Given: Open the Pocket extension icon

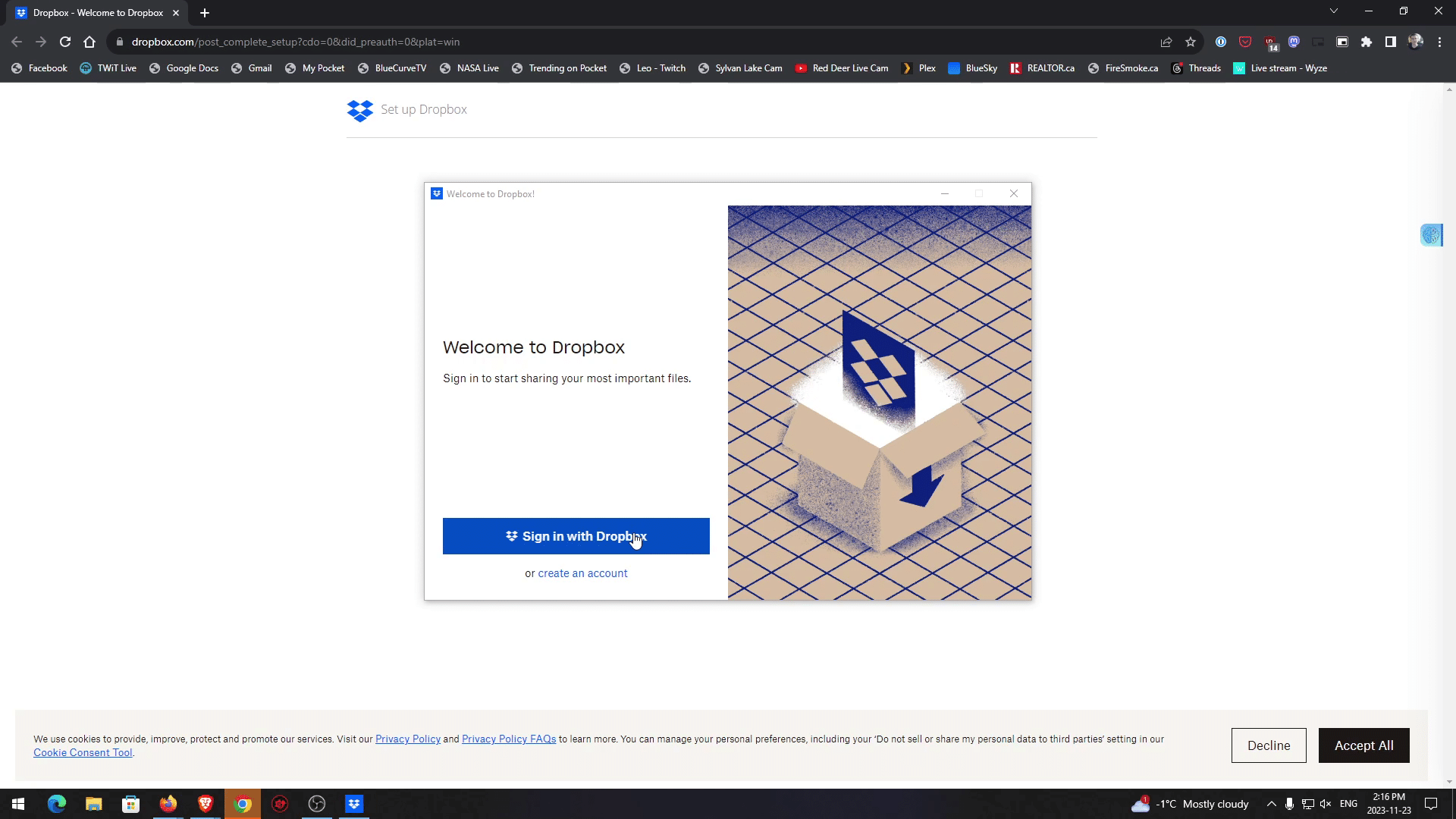Looking at the screenshot, I should pos(1245,42).
